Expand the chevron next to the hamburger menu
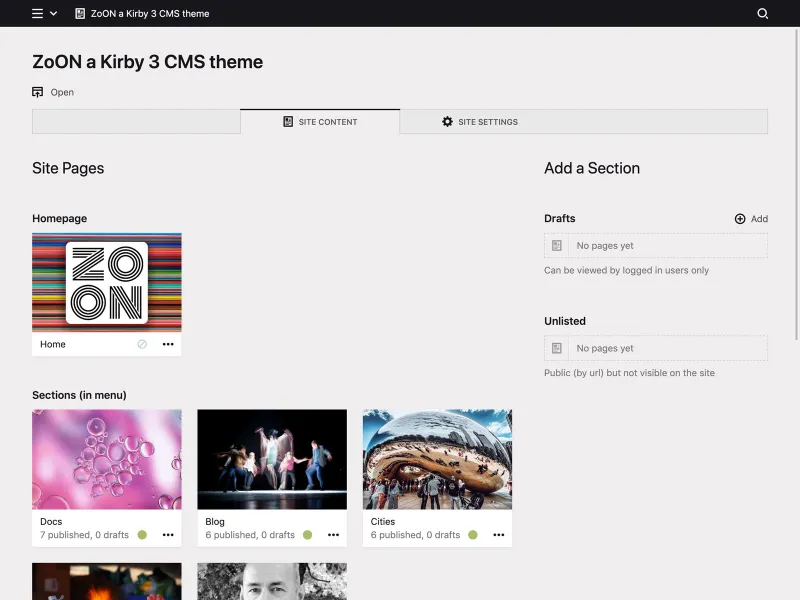Image resolution: width=800 pixels, height=600 pixels. click(x=52, y=14)
